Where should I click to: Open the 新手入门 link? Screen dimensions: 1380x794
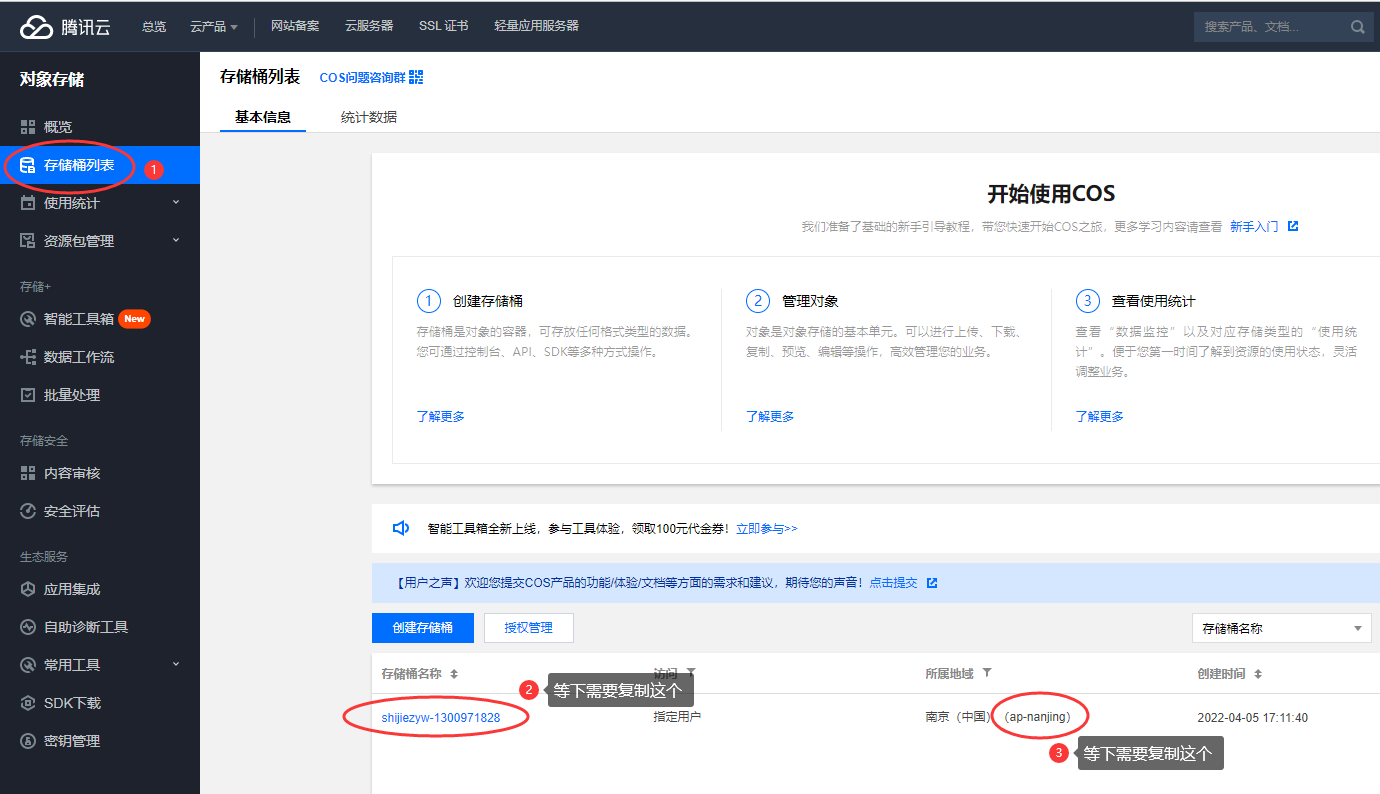tap(1254, 227)
